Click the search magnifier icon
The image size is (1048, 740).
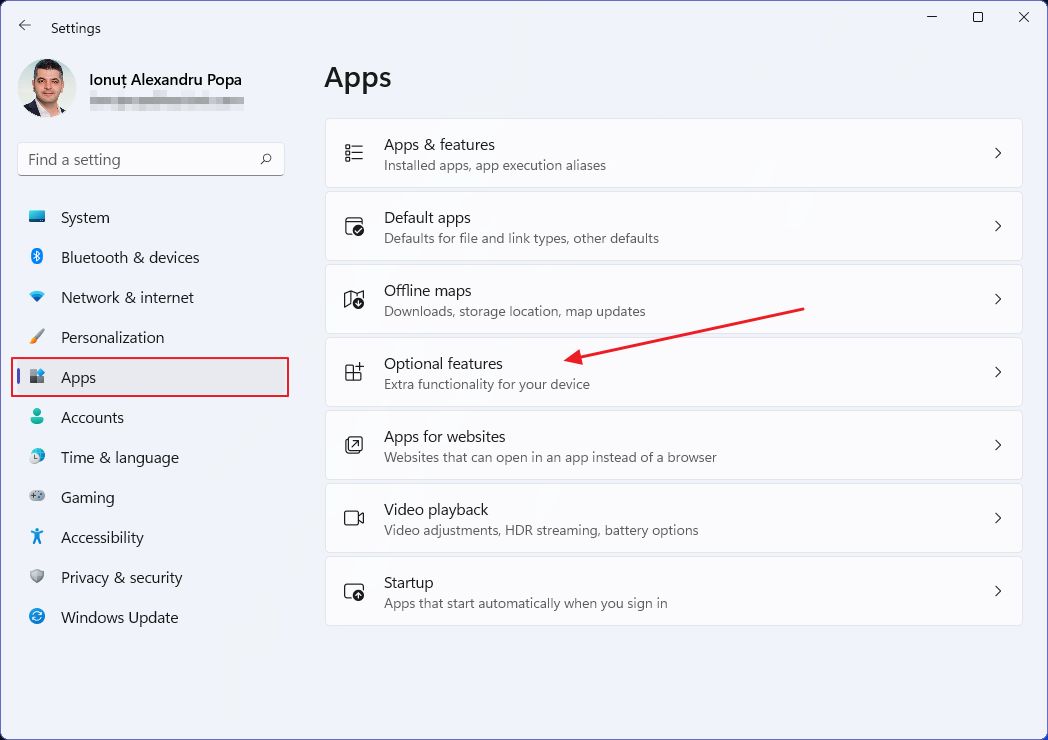click(x=266, y=159)
